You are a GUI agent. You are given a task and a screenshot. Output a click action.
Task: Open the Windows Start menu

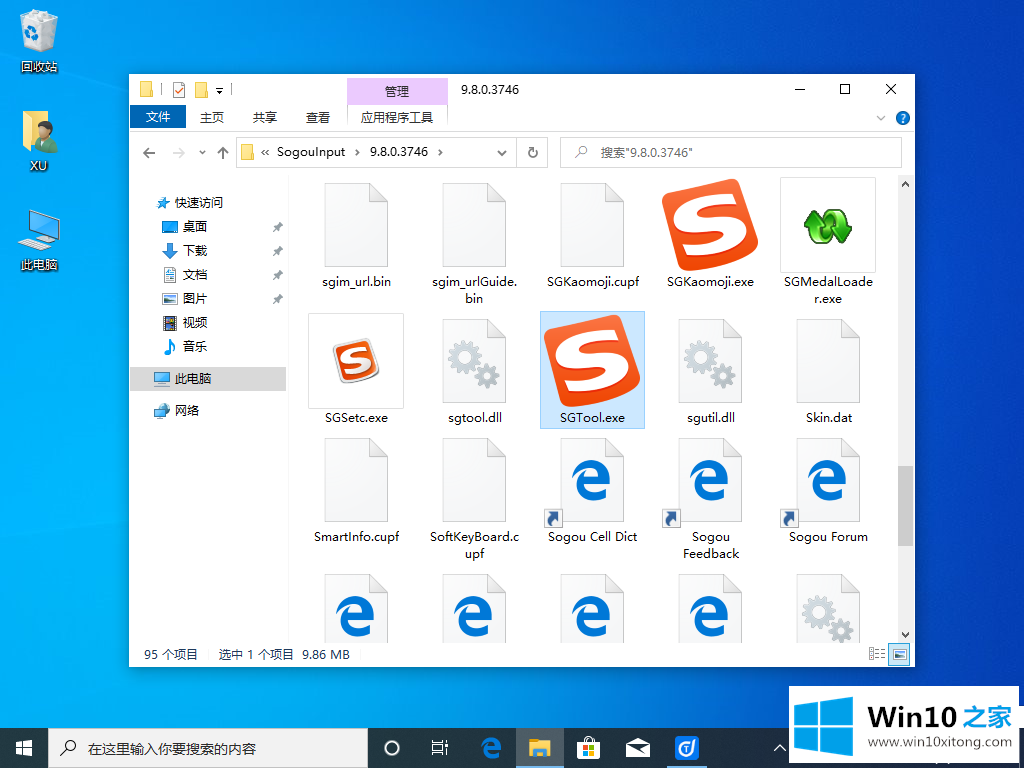[24, 748]
